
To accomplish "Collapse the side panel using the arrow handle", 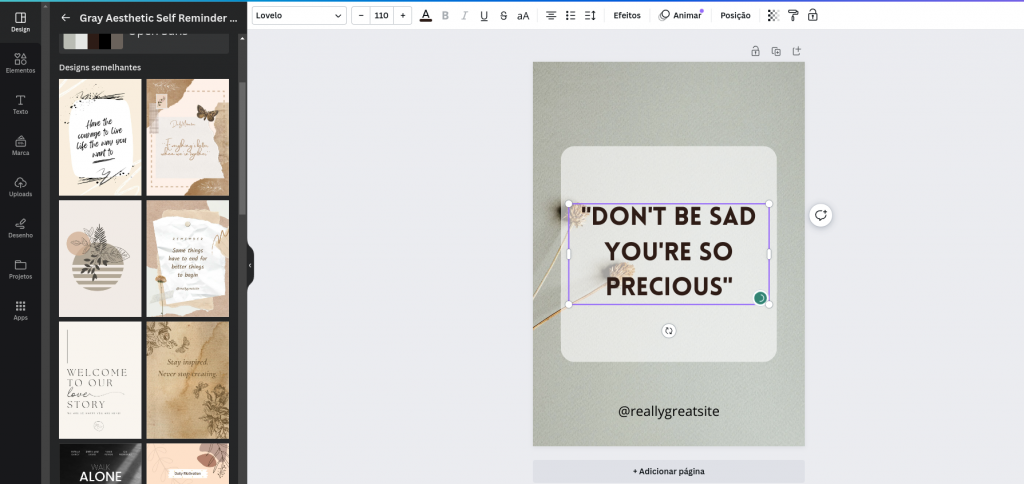I will [250, 265].
